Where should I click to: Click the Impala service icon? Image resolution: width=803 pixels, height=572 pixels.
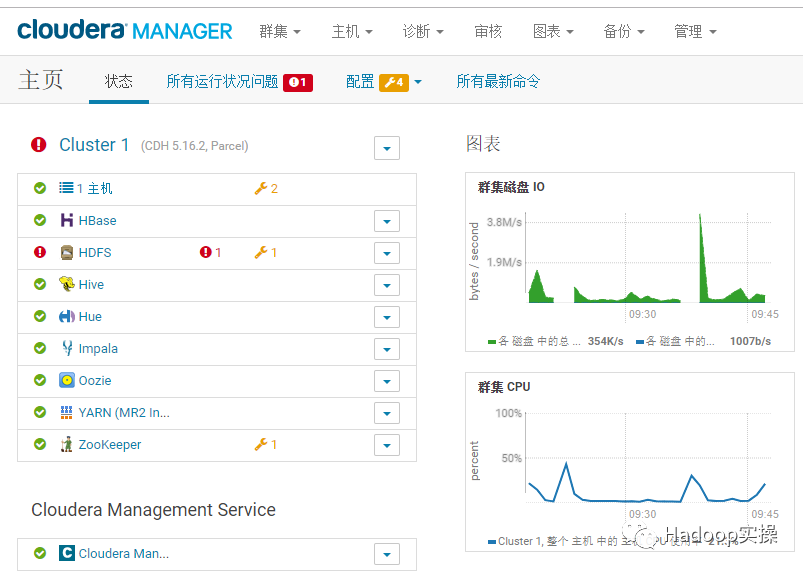[67, 348]
